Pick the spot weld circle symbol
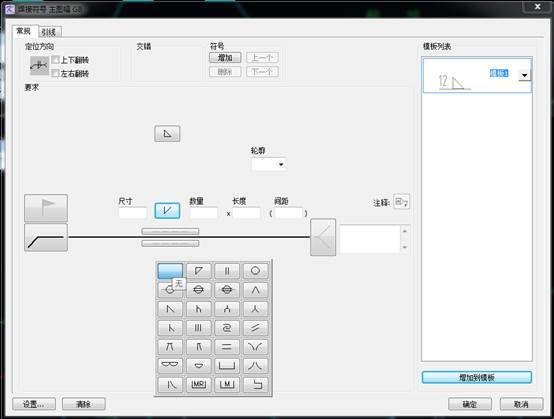The image size is (554, 419). [x=255, y=271]
